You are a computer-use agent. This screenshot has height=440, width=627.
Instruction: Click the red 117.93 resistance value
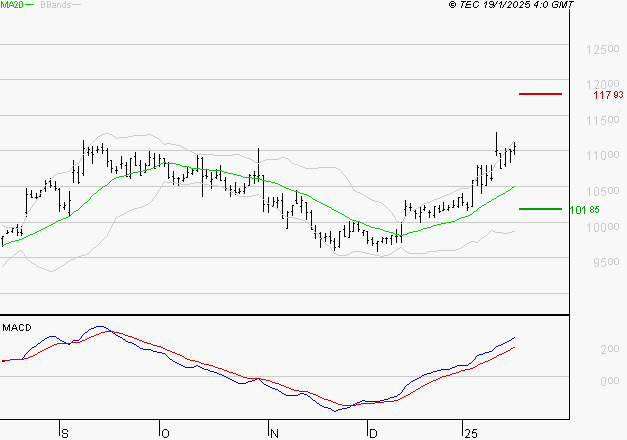point(608,95)
